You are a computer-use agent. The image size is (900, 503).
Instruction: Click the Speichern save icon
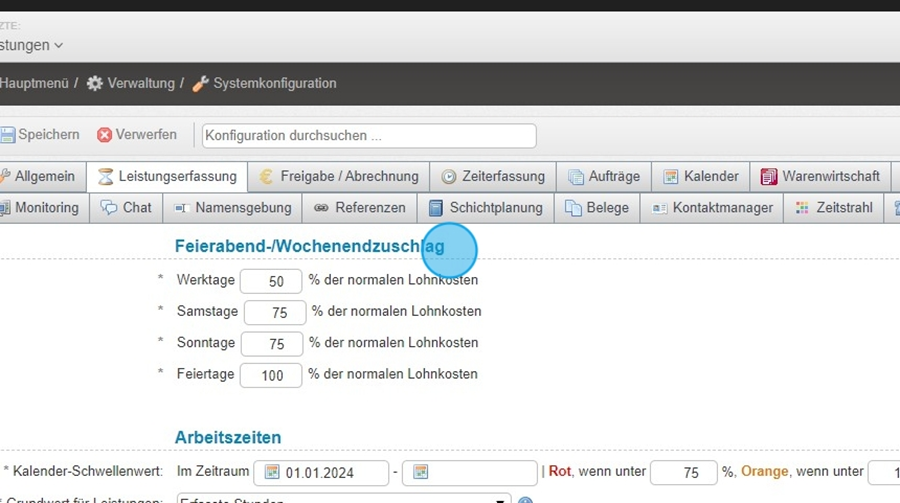click(x=8, y=135)
